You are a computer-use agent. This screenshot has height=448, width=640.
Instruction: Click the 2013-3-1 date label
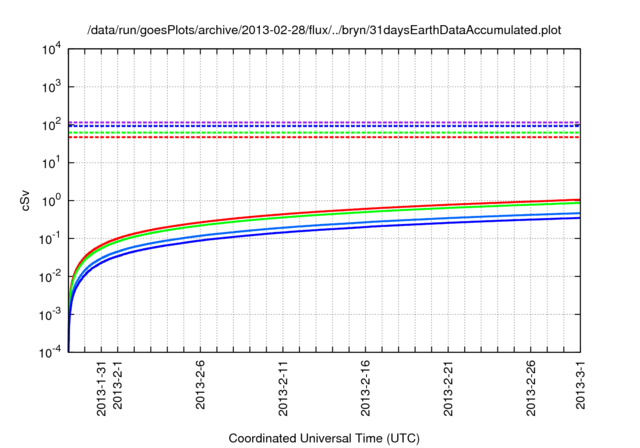580,385
